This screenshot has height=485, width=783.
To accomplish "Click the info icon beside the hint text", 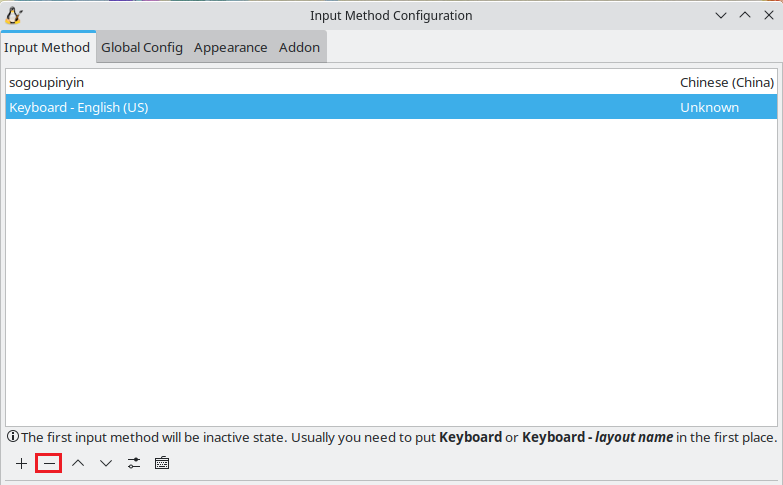I will (13, 437).
